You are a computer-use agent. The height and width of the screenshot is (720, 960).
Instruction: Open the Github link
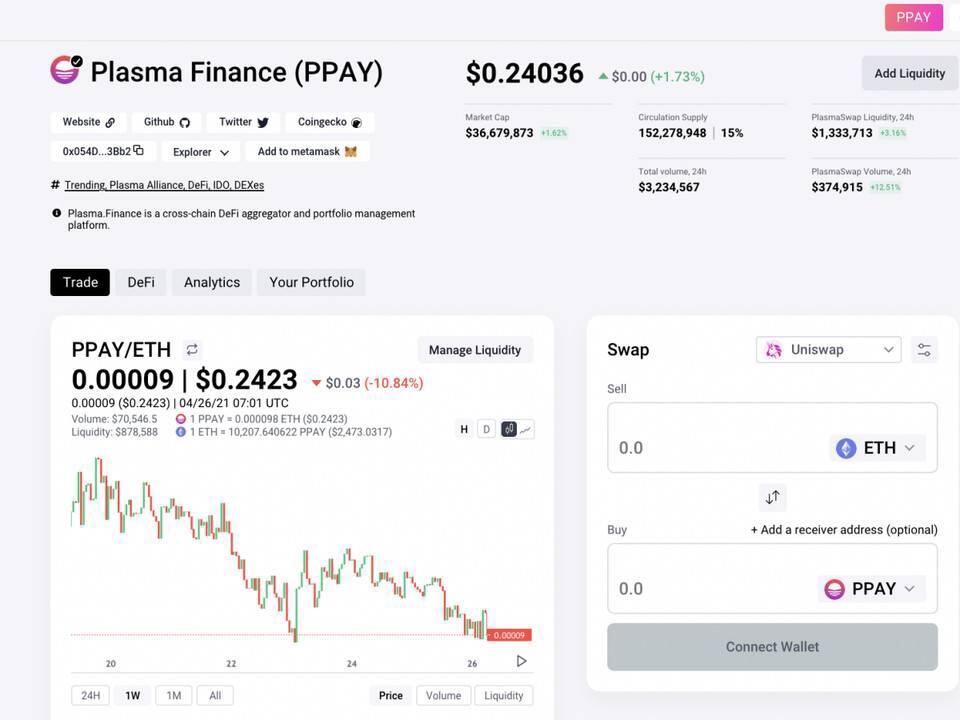click(x=166, y=122)
